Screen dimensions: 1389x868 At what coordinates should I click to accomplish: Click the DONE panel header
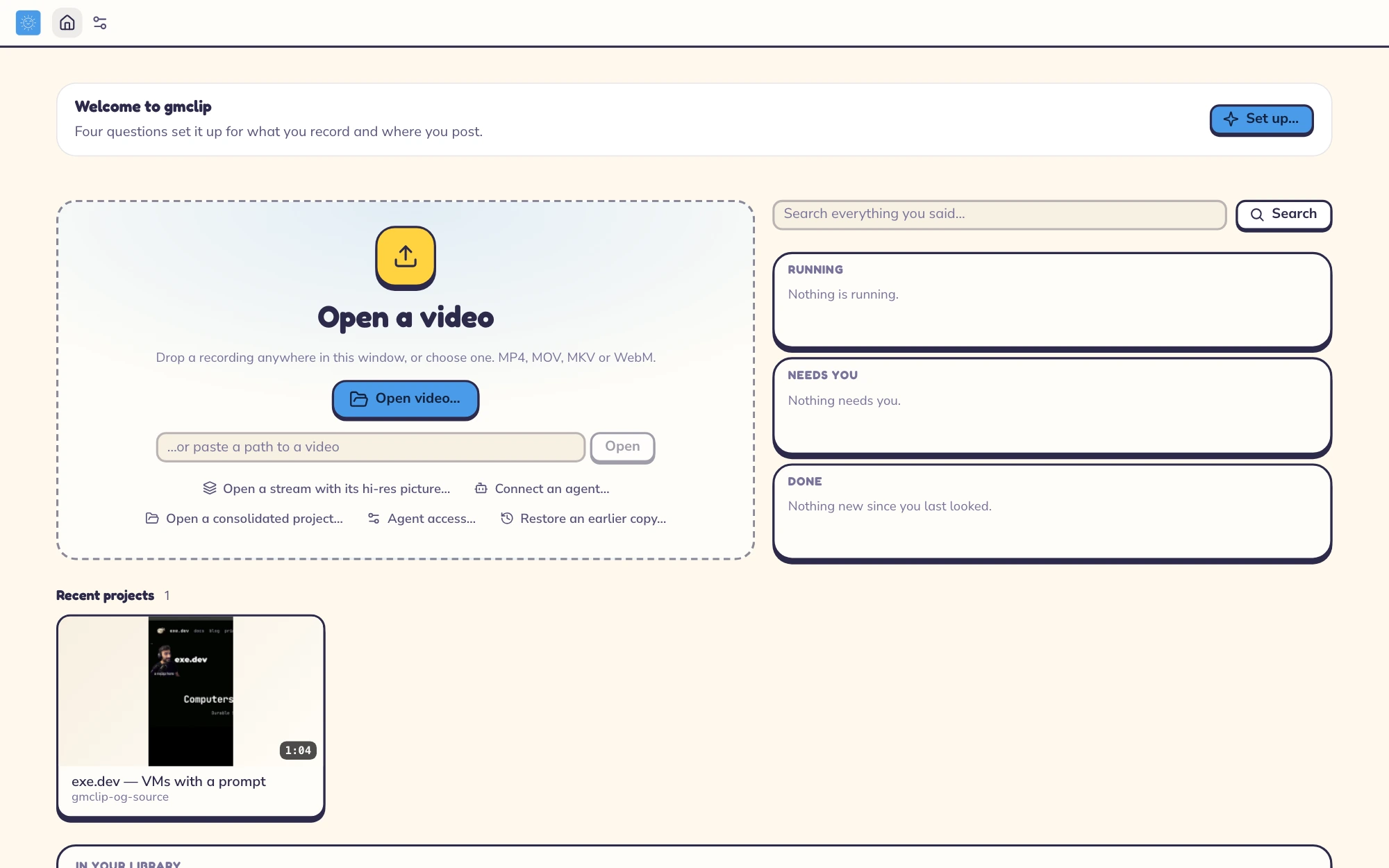pos(805,481)
